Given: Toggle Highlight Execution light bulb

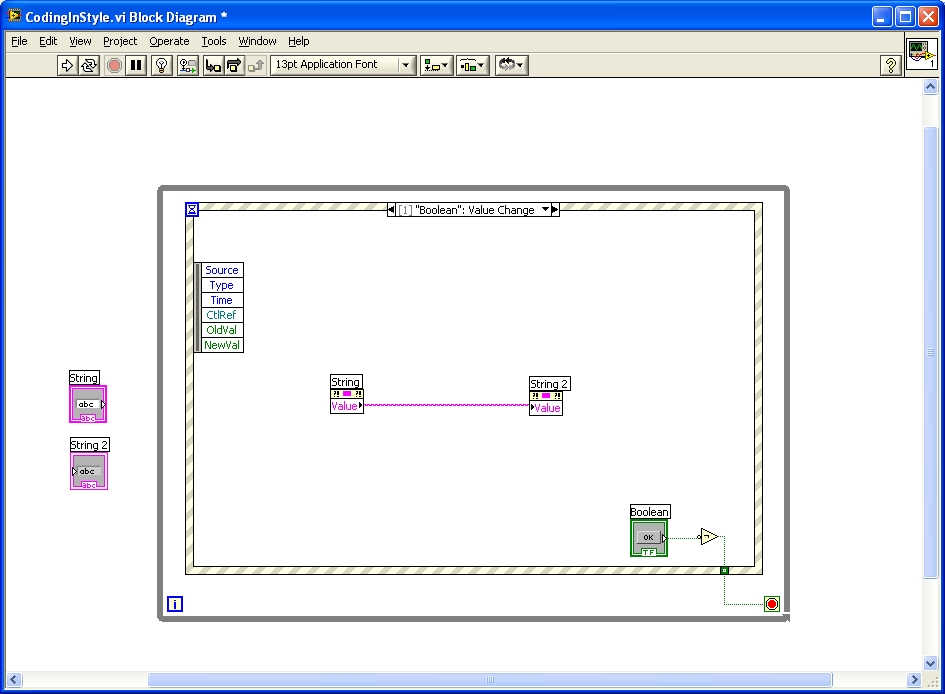Looking at the screenshot, I should point(162,65).
